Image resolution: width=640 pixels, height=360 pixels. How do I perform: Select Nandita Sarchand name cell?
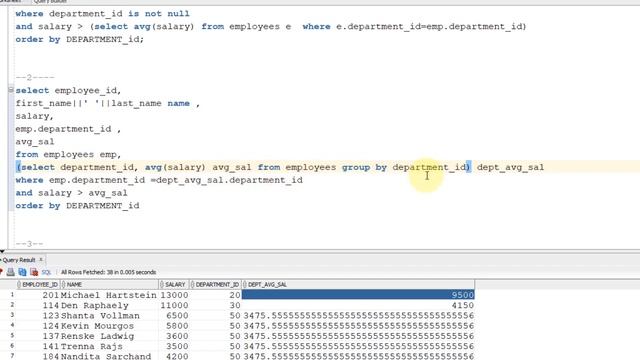pyautogui.click(x=109, y=356)
